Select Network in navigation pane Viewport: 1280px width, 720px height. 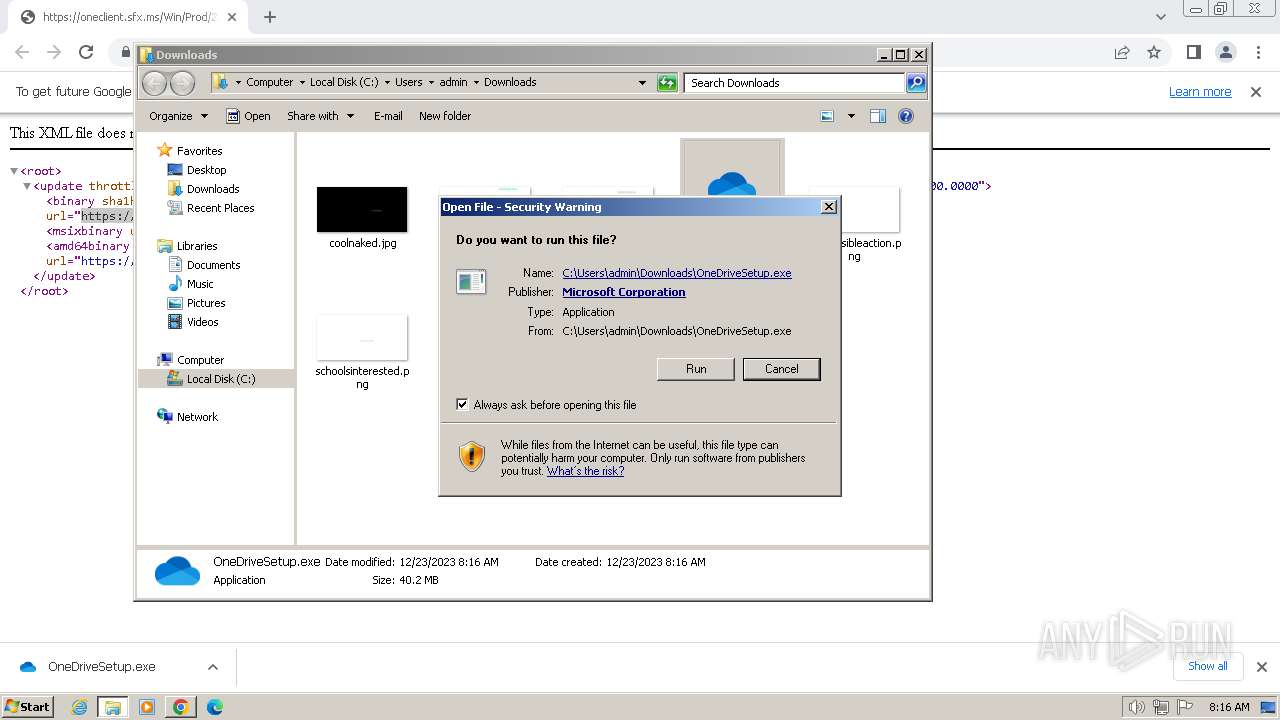pos(197,417)
